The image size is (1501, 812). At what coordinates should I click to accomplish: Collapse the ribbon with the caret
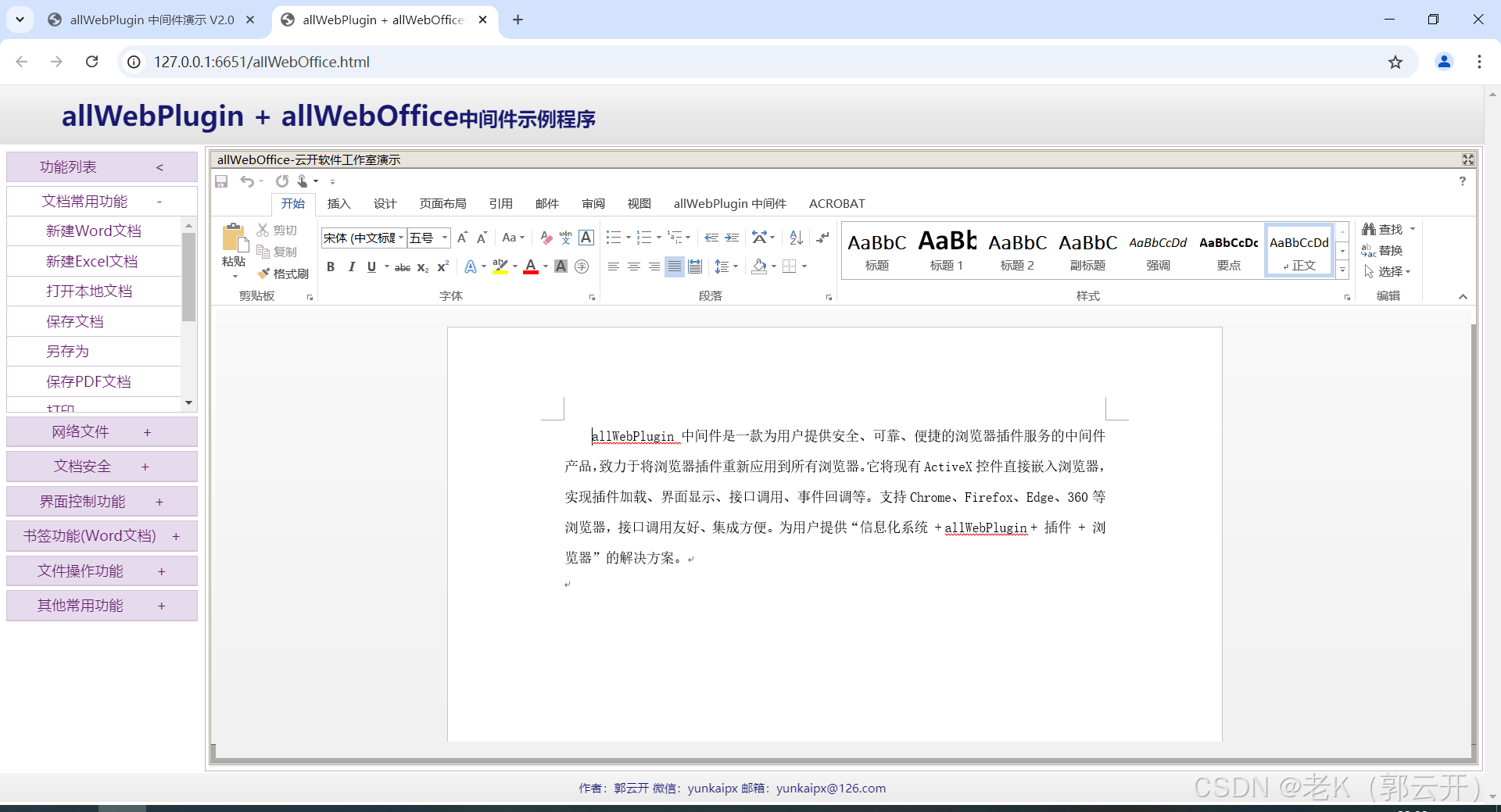pyautogui.click(x=1463, y=296)
